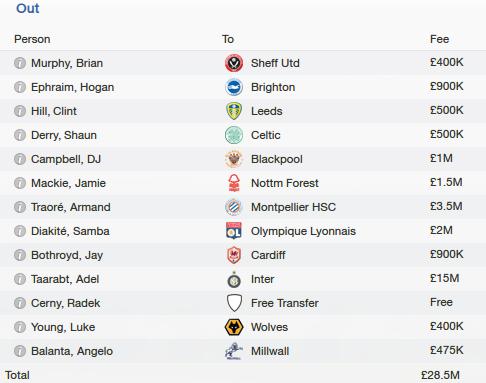
Task: Click the Cardiff club name
Action: [268, 255]
